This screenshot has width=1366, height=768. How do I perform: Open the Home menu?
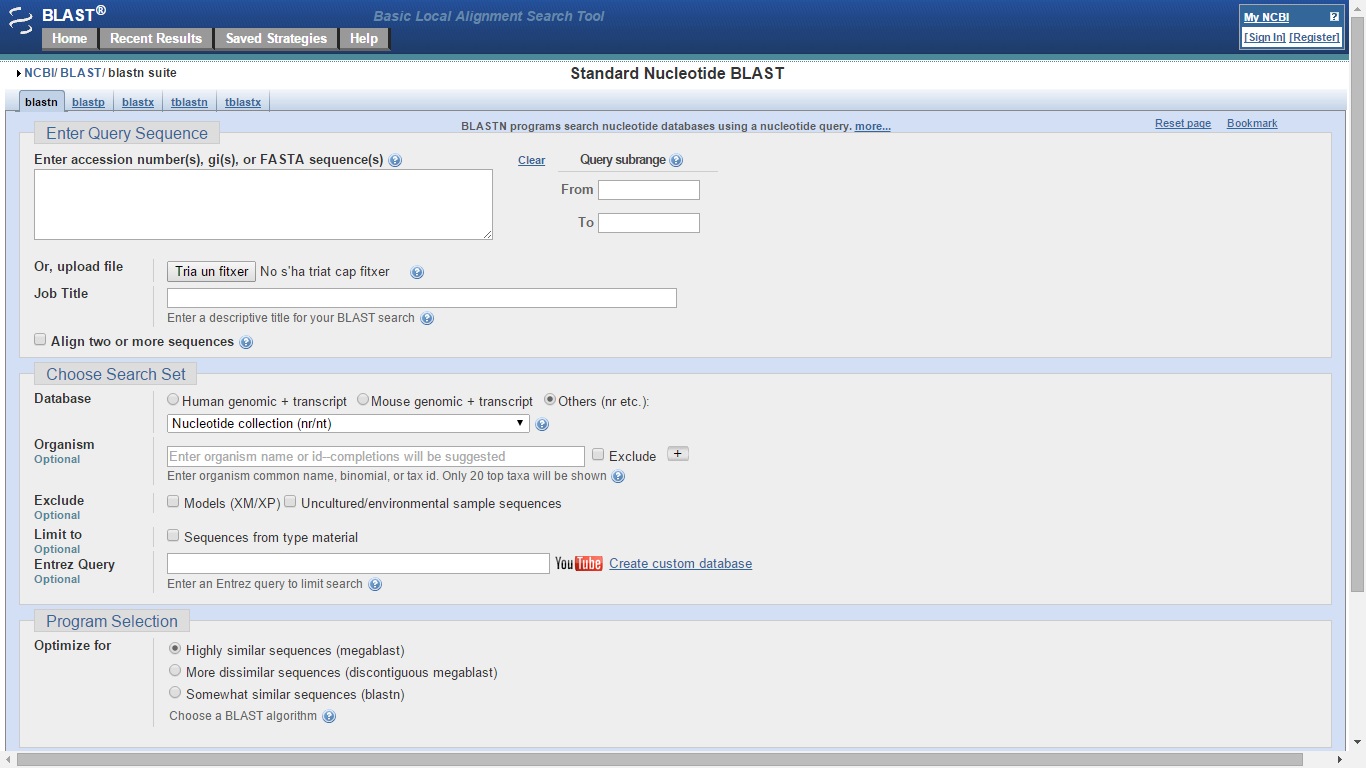click(x=69, y=39)
